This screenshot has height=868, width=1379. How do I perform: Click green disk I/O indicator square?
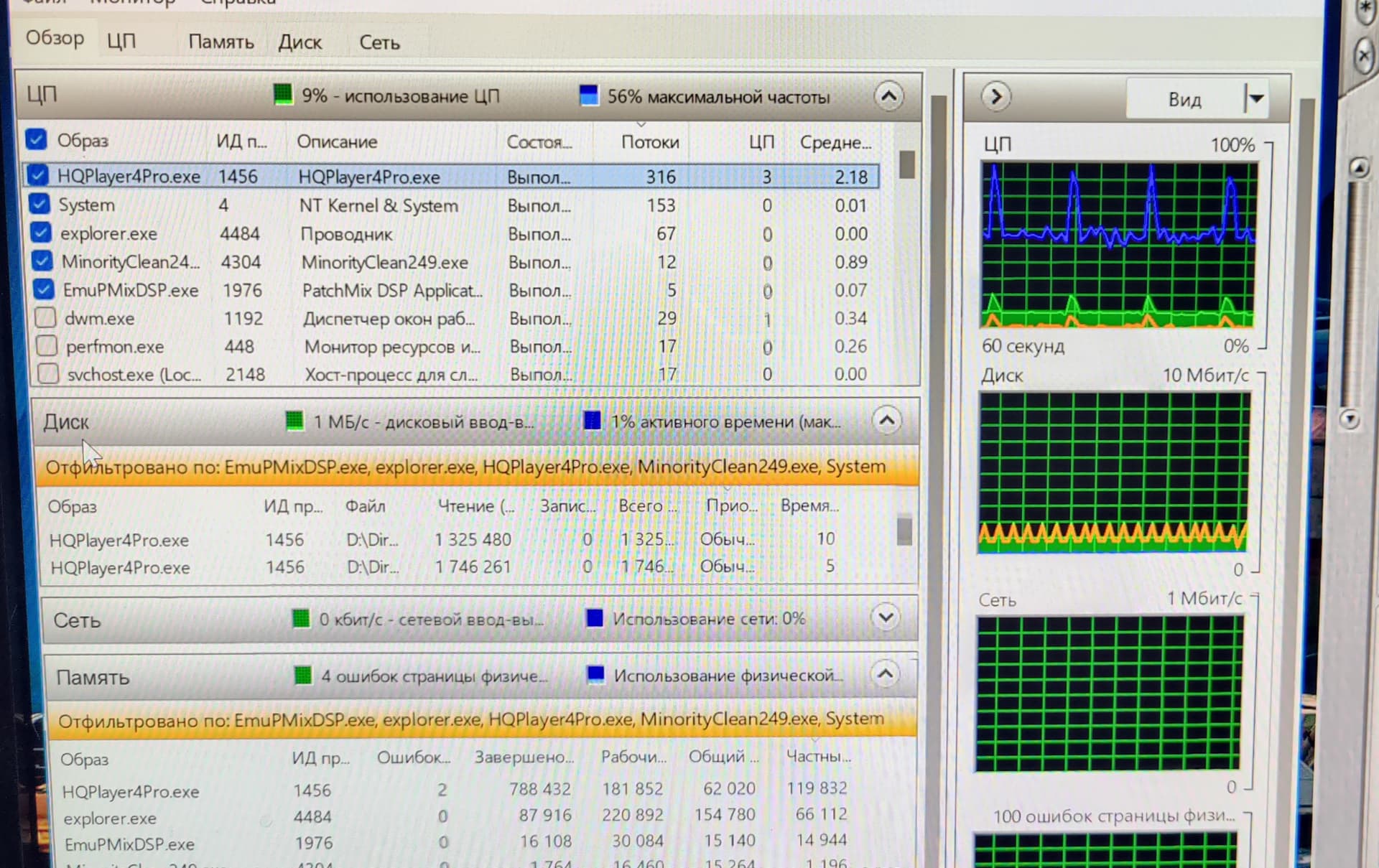294,421
